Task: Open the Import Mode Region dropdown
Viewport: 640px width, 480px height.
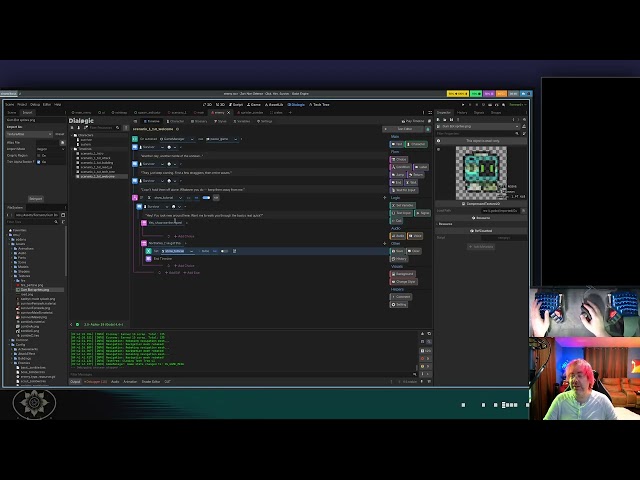Action: (51, 149)
